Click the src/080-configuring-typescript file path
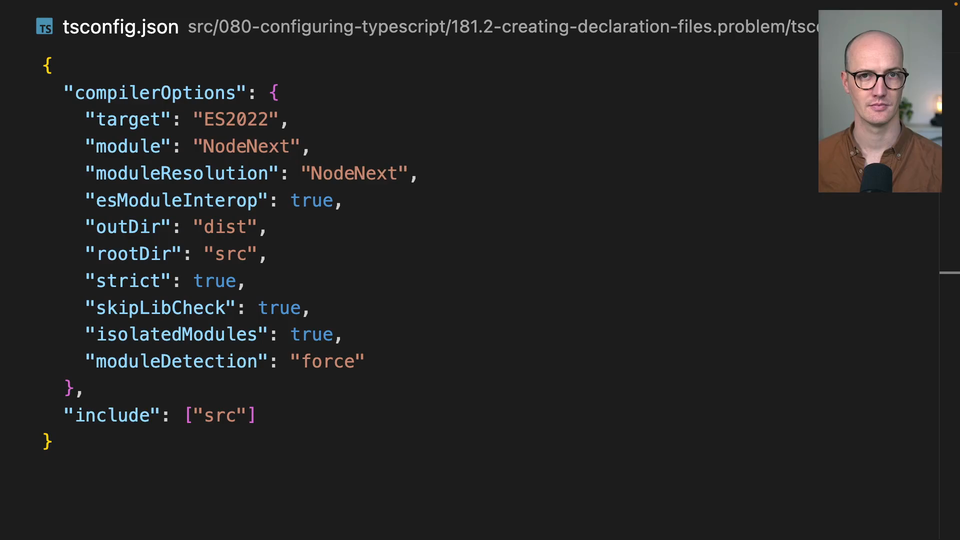This screenshot has width=960, height=540. pyautogui.click(x=500, y=27)
